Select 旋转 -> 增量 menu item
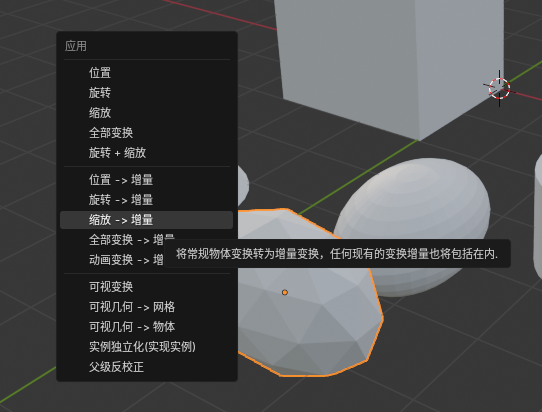 [147, 200]
